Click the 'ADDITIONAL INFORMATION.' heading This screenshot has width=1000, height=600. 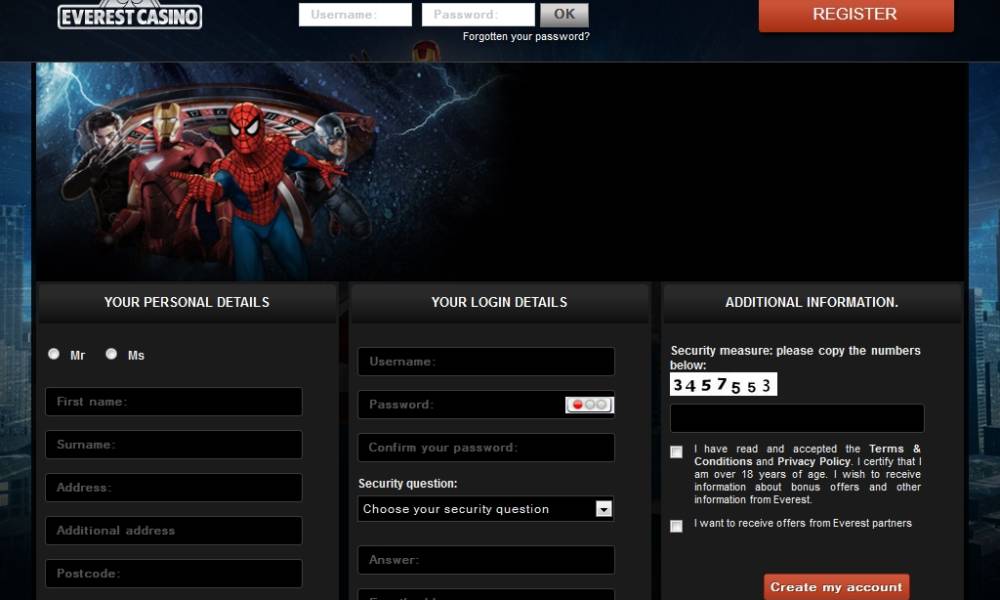point(812,302)
